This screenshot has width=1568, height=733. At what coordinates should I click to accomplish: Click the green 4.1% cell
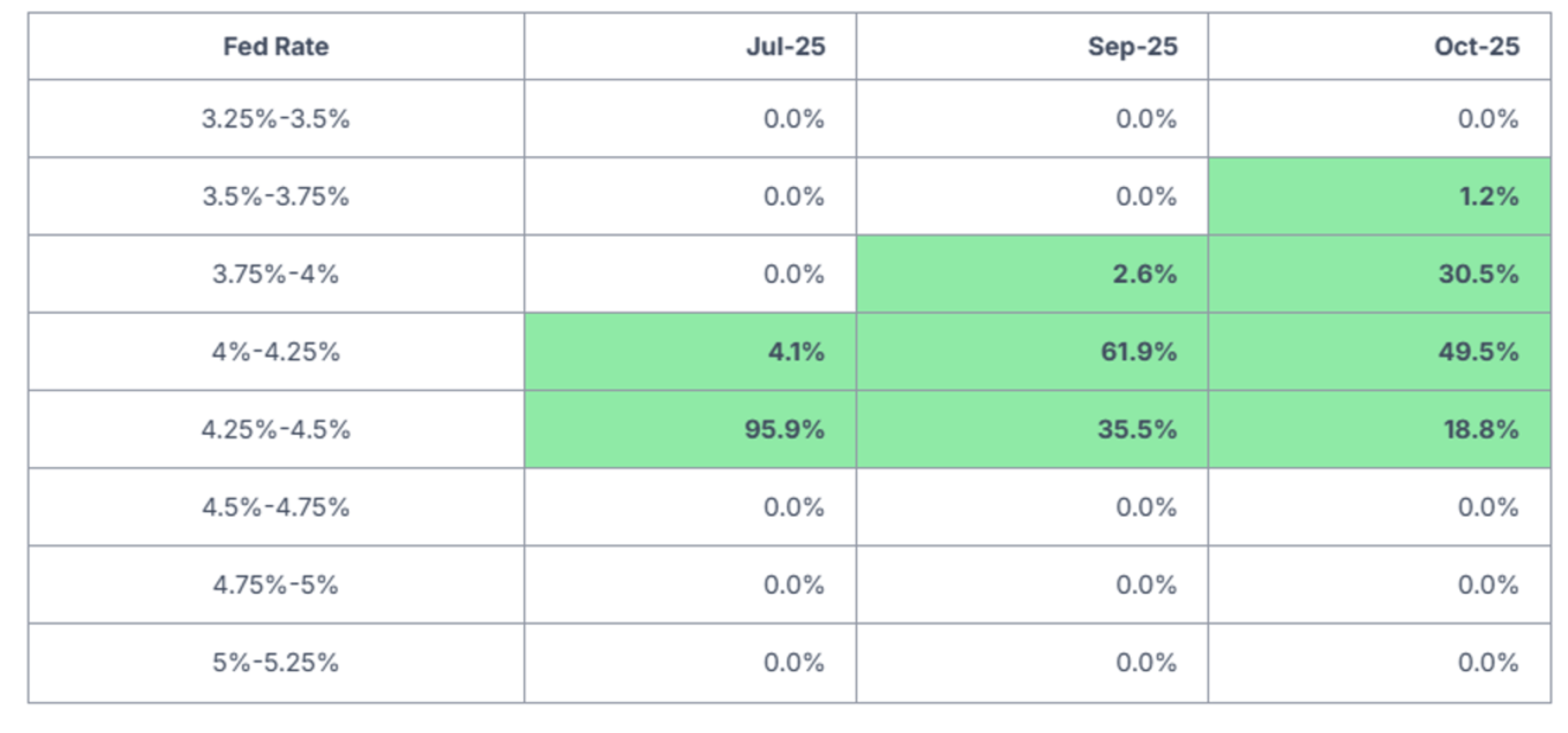(795, 351)
